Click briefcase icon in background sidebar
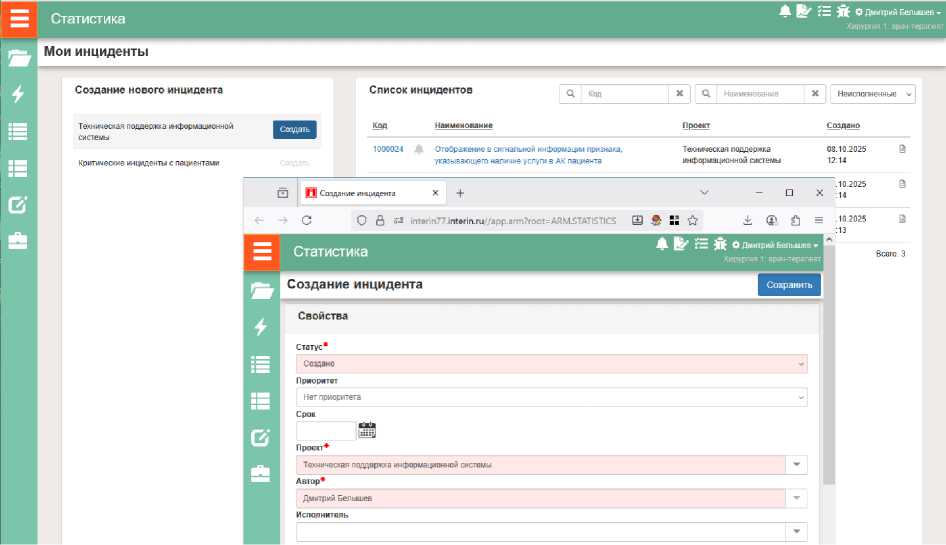Viewport: 946px width, 545px height. [18, 241]
